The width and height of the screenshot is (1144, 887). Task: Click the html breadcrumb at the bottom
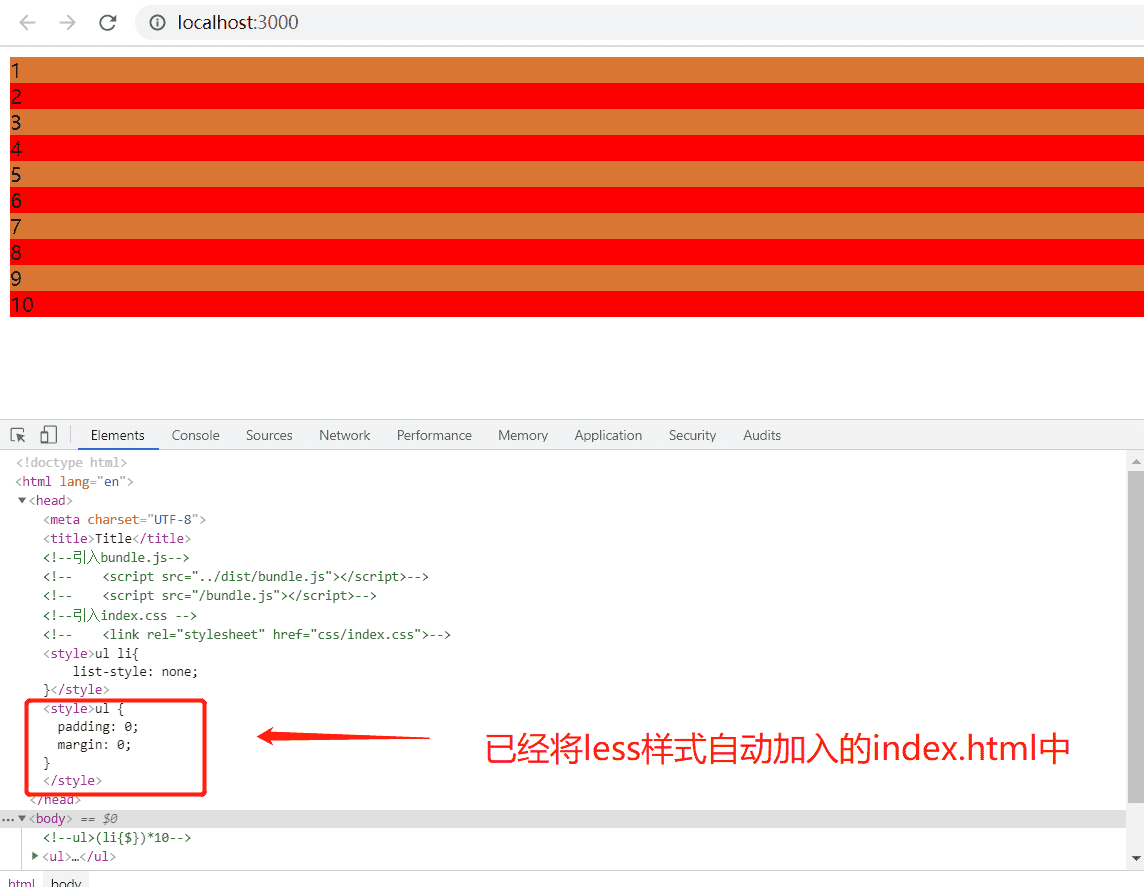tap(22, 882)
